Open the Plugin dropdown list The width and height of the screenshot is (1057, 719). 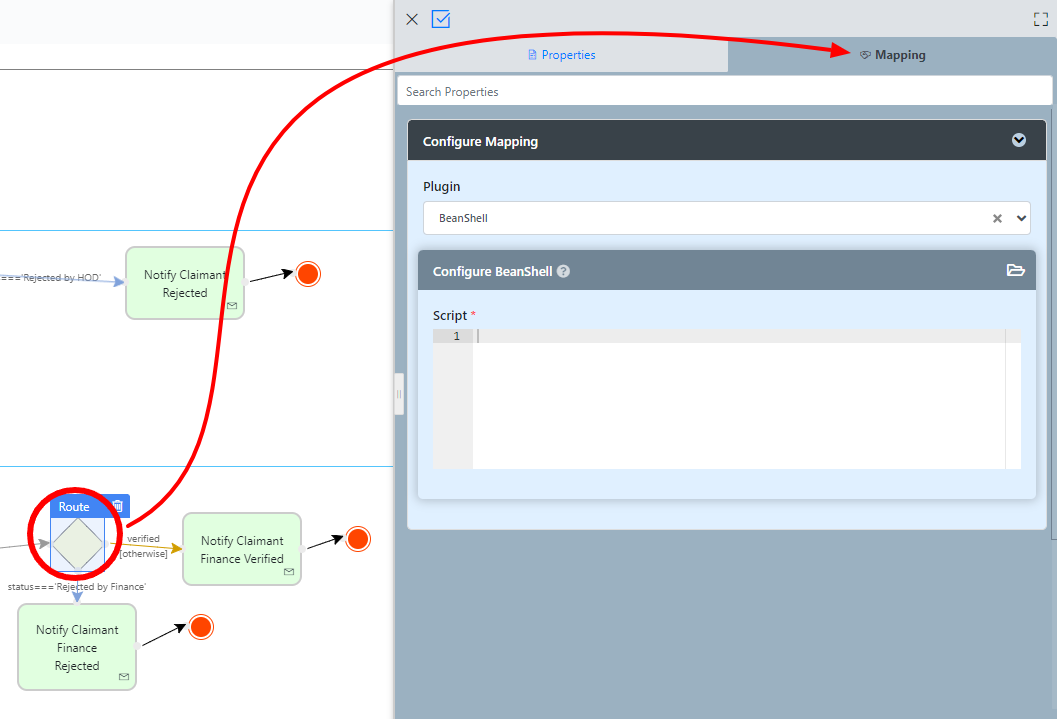coord(1021,218)
